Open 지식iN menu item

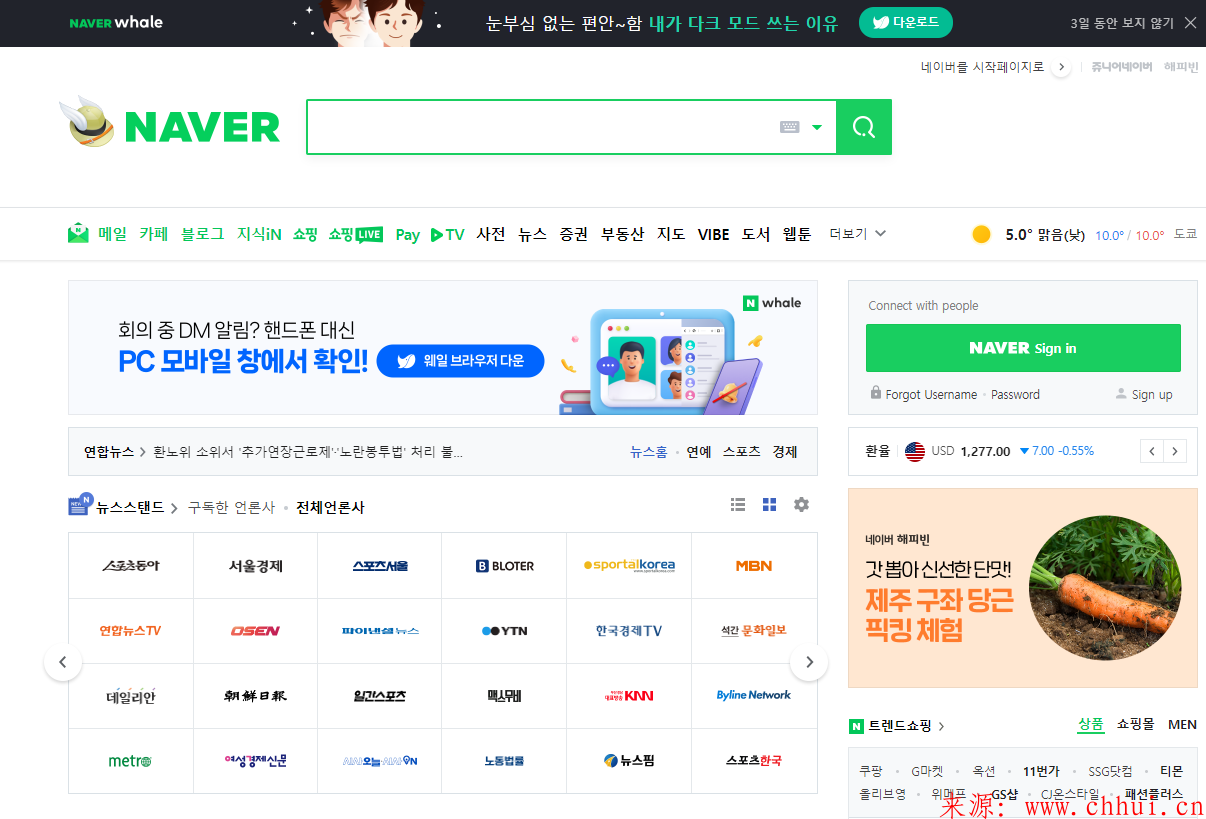(259, 234)
